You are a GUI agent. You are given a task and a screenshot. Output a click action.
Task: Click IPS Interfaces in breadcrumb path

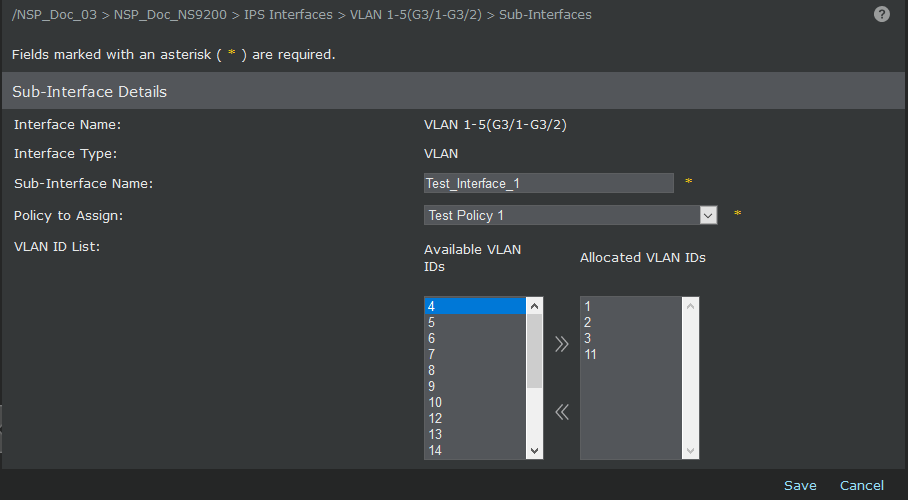click(x=288, y=14)
